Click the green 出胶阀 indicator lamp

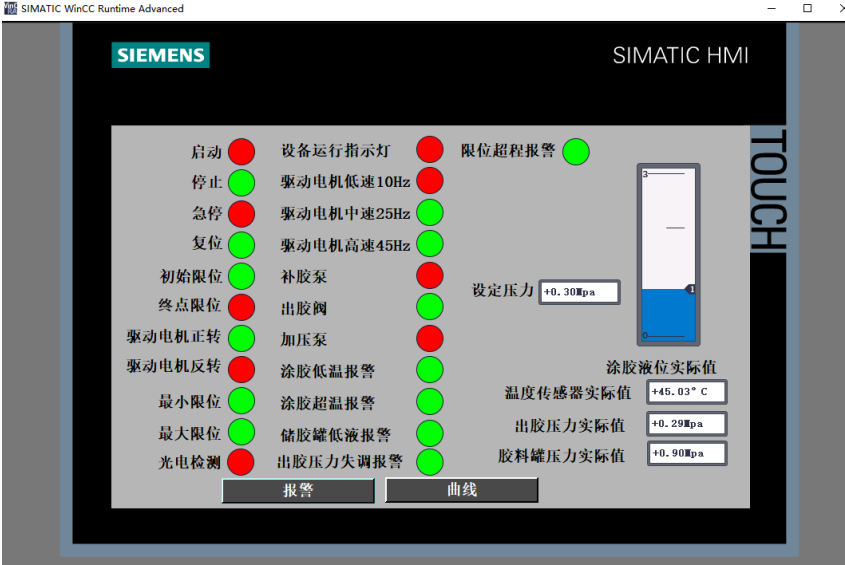pos(430,307)
